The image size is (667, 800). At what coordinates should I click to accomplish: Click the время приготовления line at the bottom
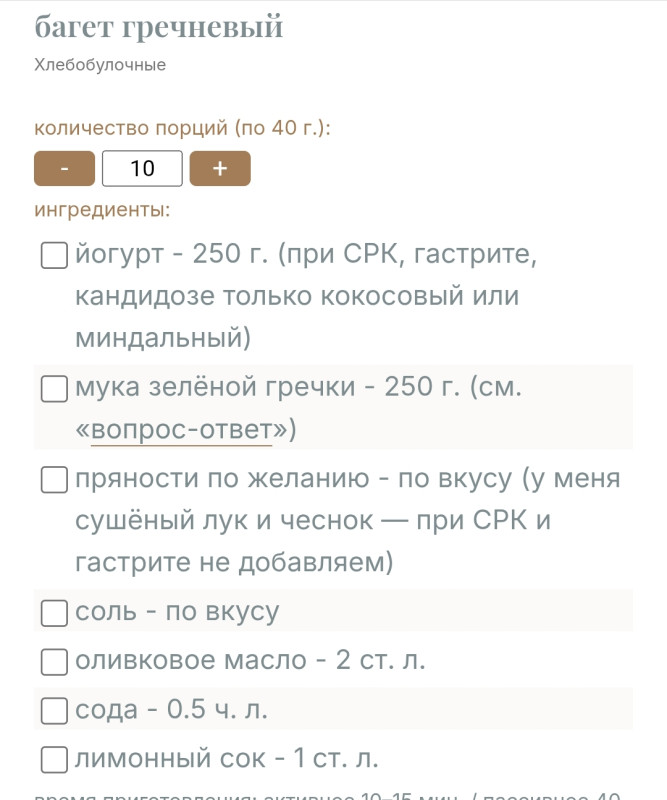pyautogui.click(x=330, y=795)
